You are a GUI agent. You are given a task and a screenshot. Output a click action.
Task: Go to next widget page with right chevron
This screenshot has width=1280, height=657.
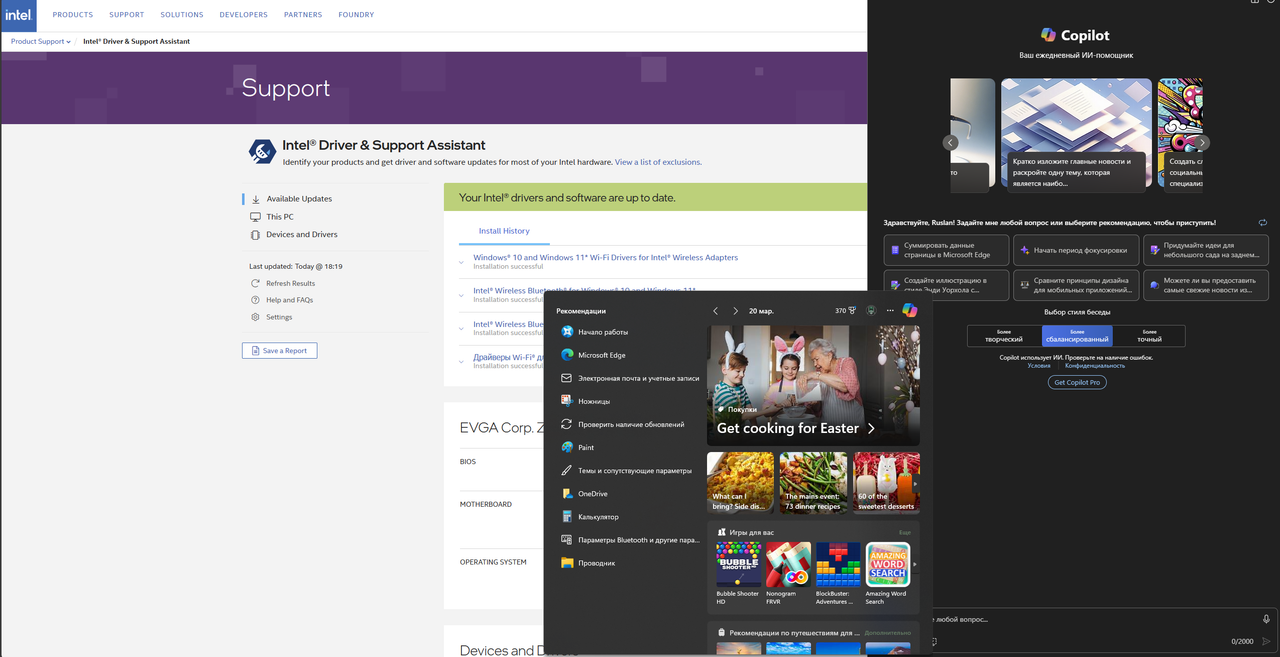point(736,311)
